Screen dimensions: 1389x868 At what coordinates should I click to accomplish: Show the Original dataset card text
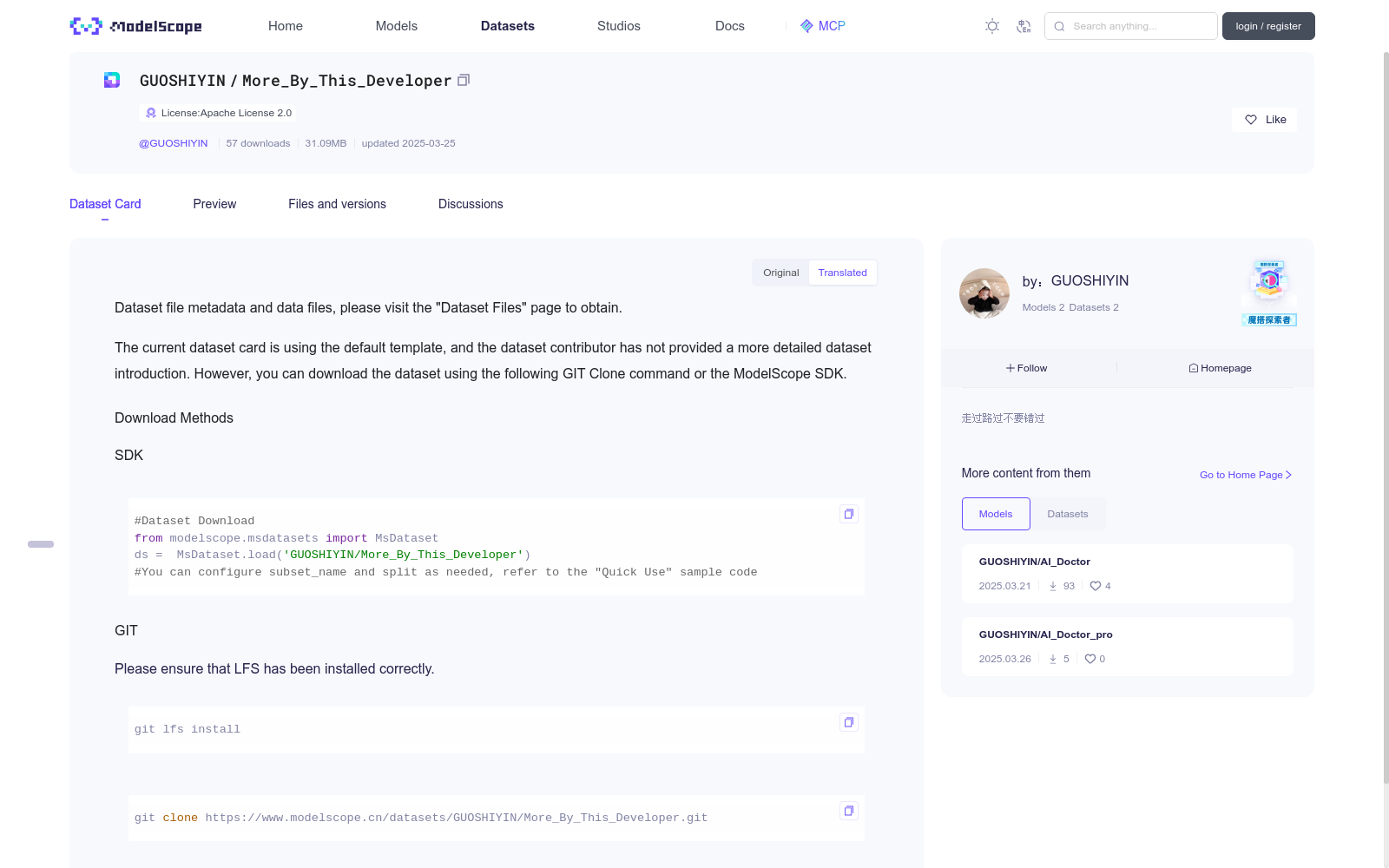point(781,273)
